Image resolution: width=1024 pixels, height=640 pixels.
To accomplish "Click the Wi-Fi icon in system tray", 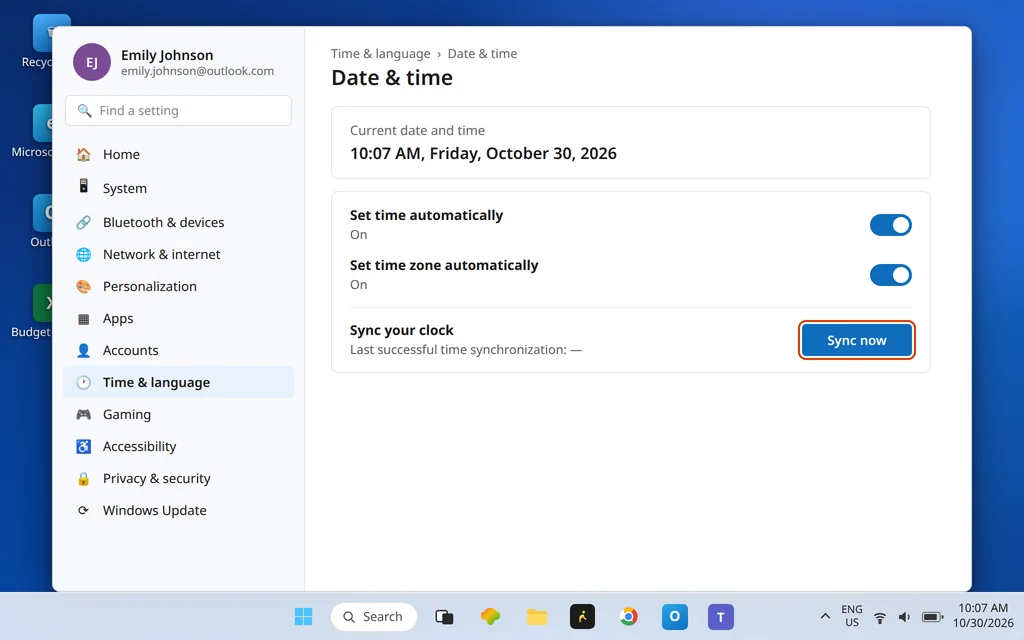I will click(880, 617).
